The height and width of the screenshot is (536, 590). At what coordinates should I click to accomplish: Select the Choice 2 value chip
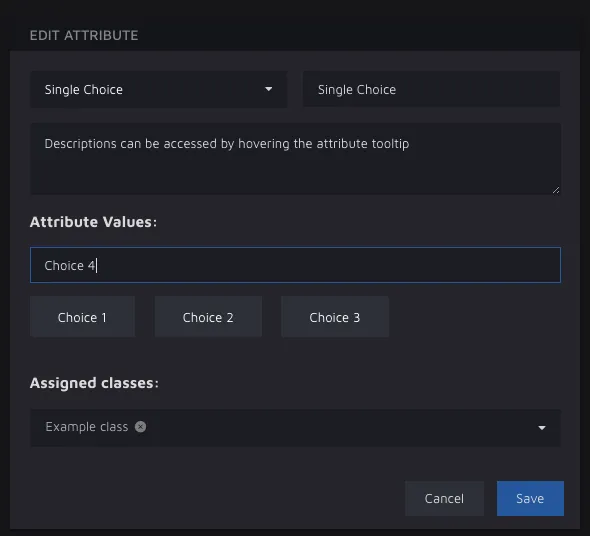[x=208, y=317]
